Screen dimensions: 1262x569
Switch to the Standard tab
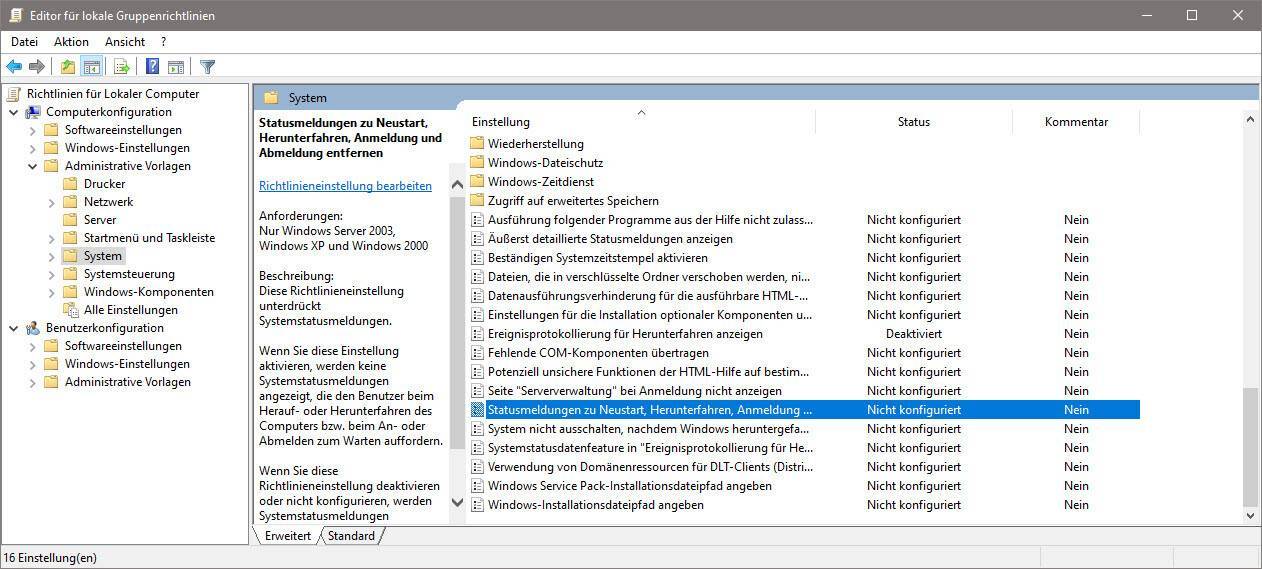click(351, 536)
